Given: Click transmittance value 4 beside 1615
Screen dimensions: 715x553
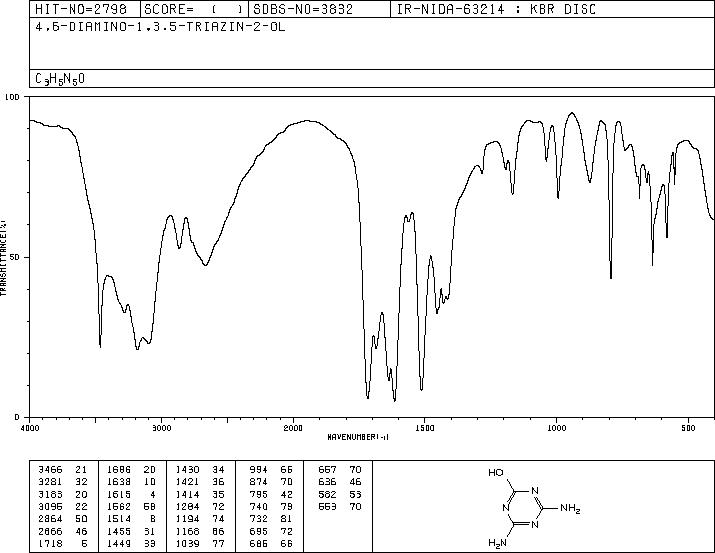Looking at the screenshot, I should (153, 494).
